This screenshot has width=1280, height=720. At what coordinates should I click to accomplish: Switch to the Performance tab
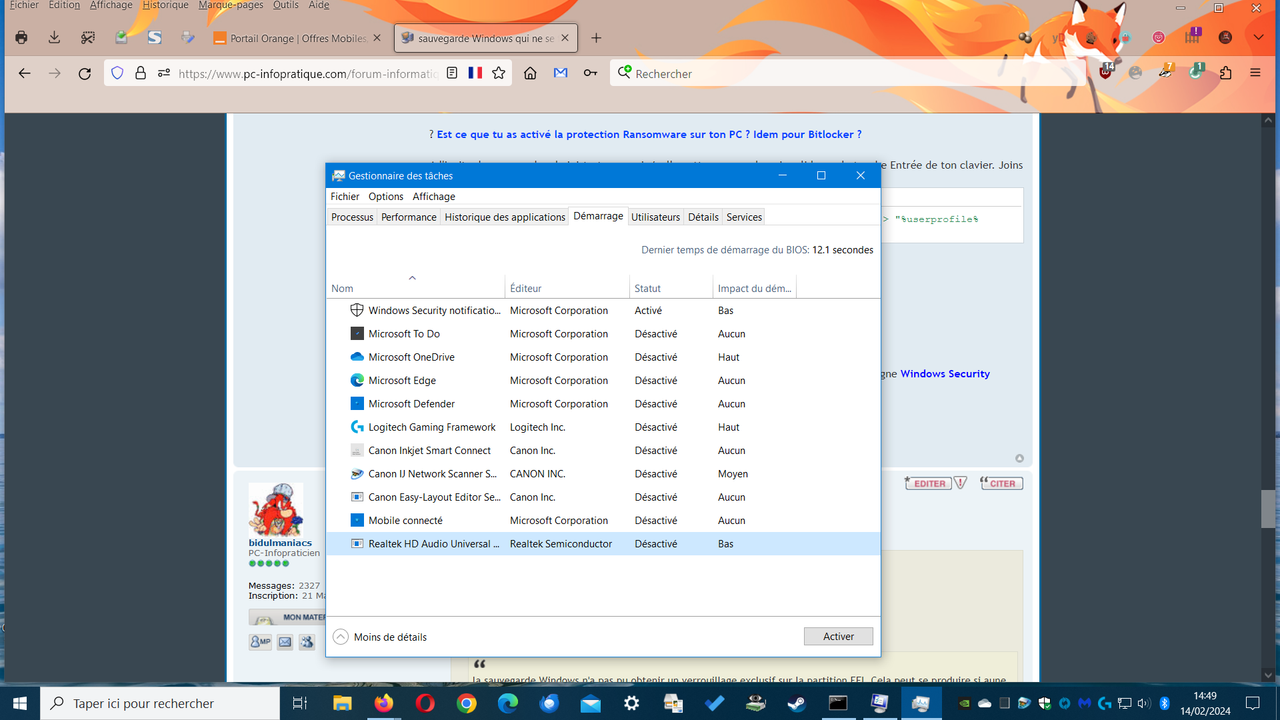pos(409,217)
